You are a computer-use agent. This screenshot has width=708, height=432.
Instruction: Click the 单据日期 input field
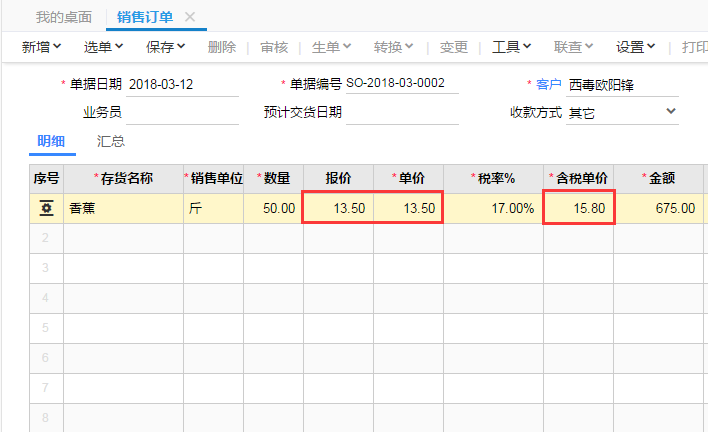click(182, 84)
